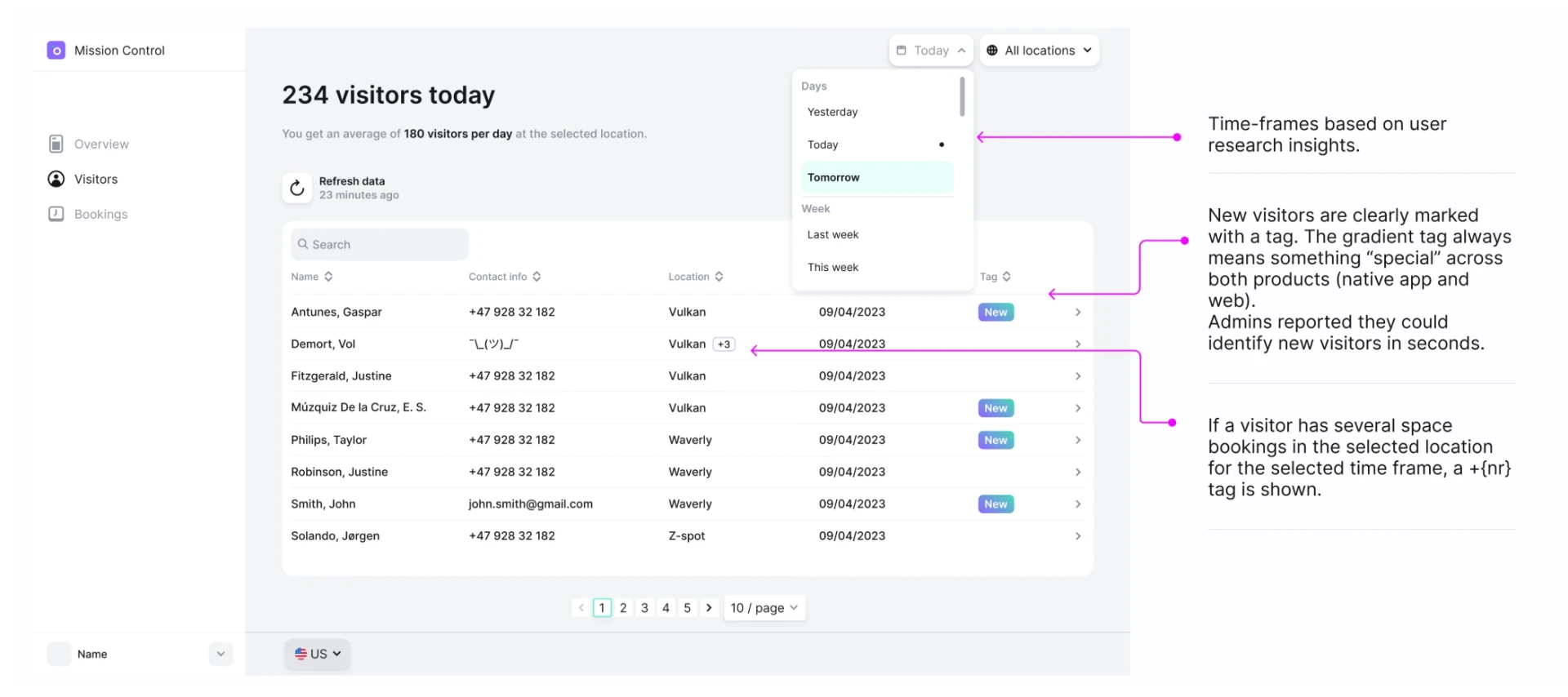Sort table by Tag column arrows

1006,277
